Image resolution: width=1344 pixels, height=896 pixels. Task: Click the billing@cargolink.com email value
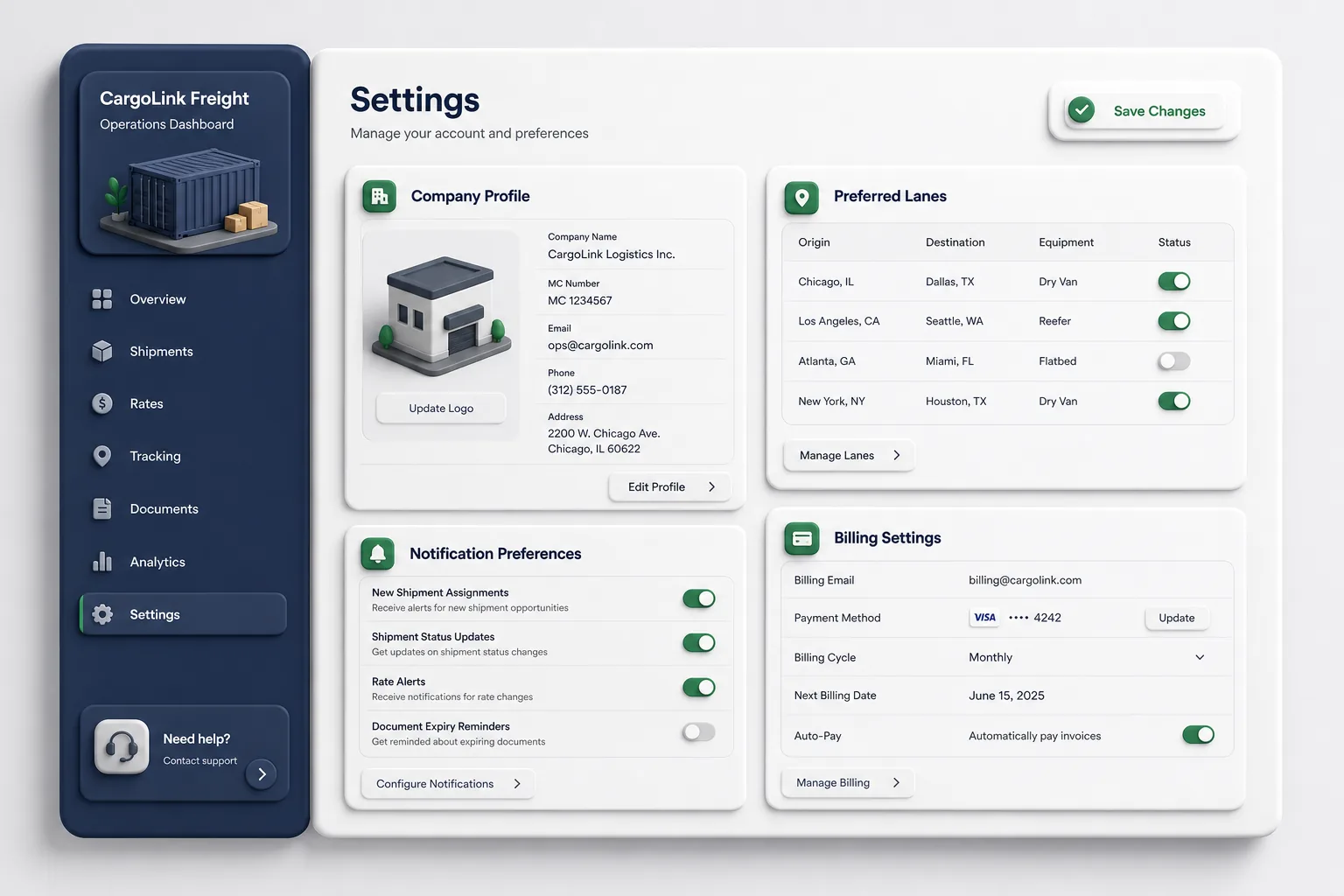tap(1025, 580)
